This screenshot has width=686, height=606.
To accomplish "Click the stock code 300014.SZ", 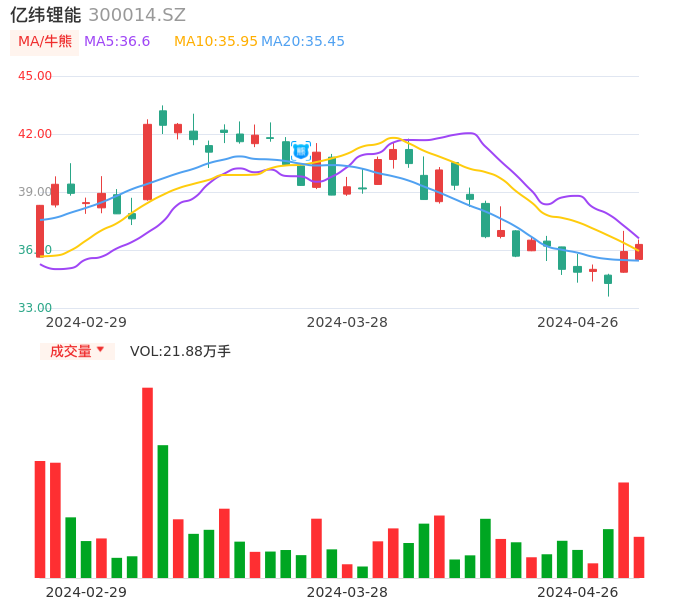I will tap(137, 15).
